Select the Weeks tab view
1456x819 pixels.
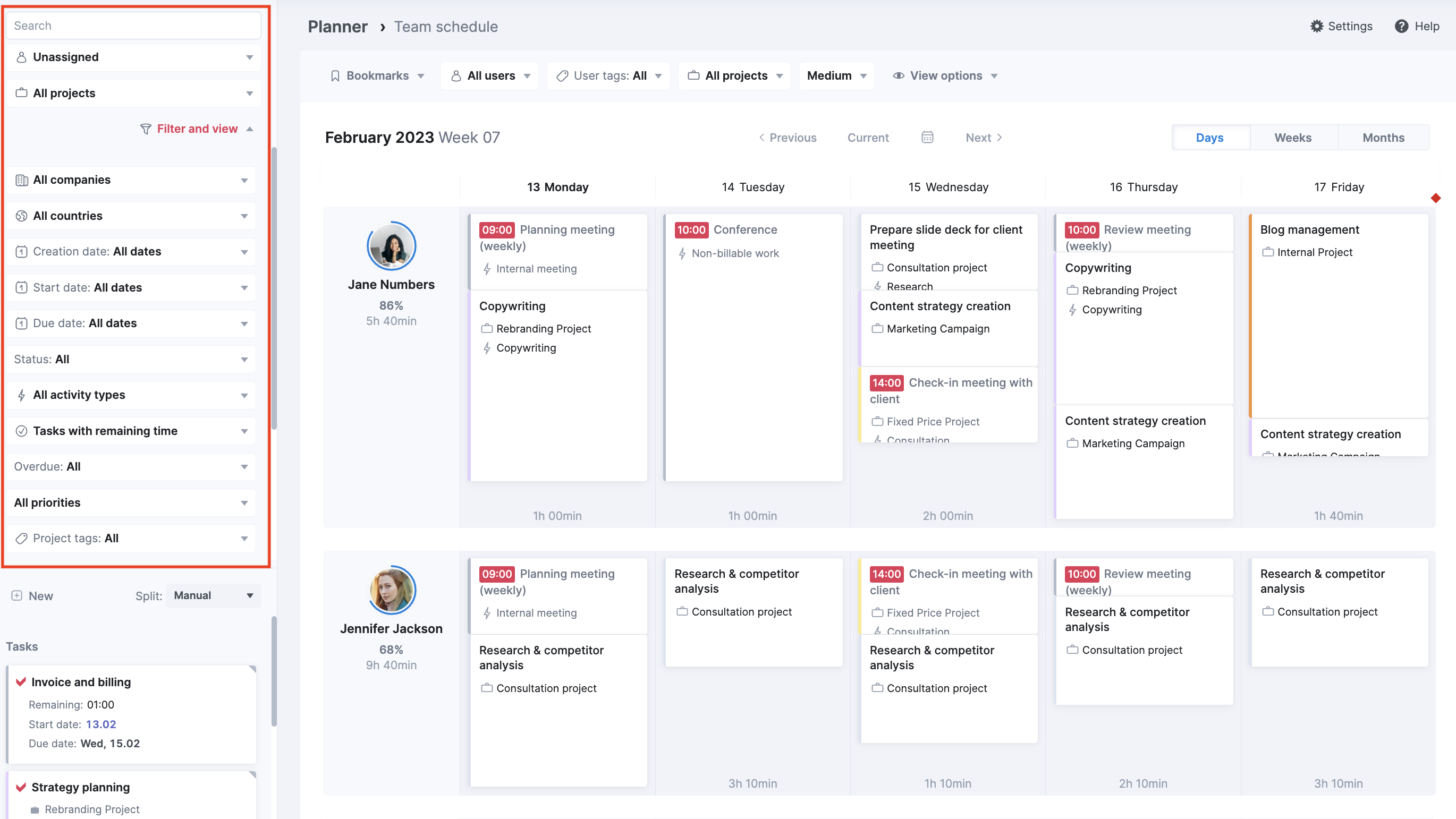pyautogui.click(x=1293, y=137)
